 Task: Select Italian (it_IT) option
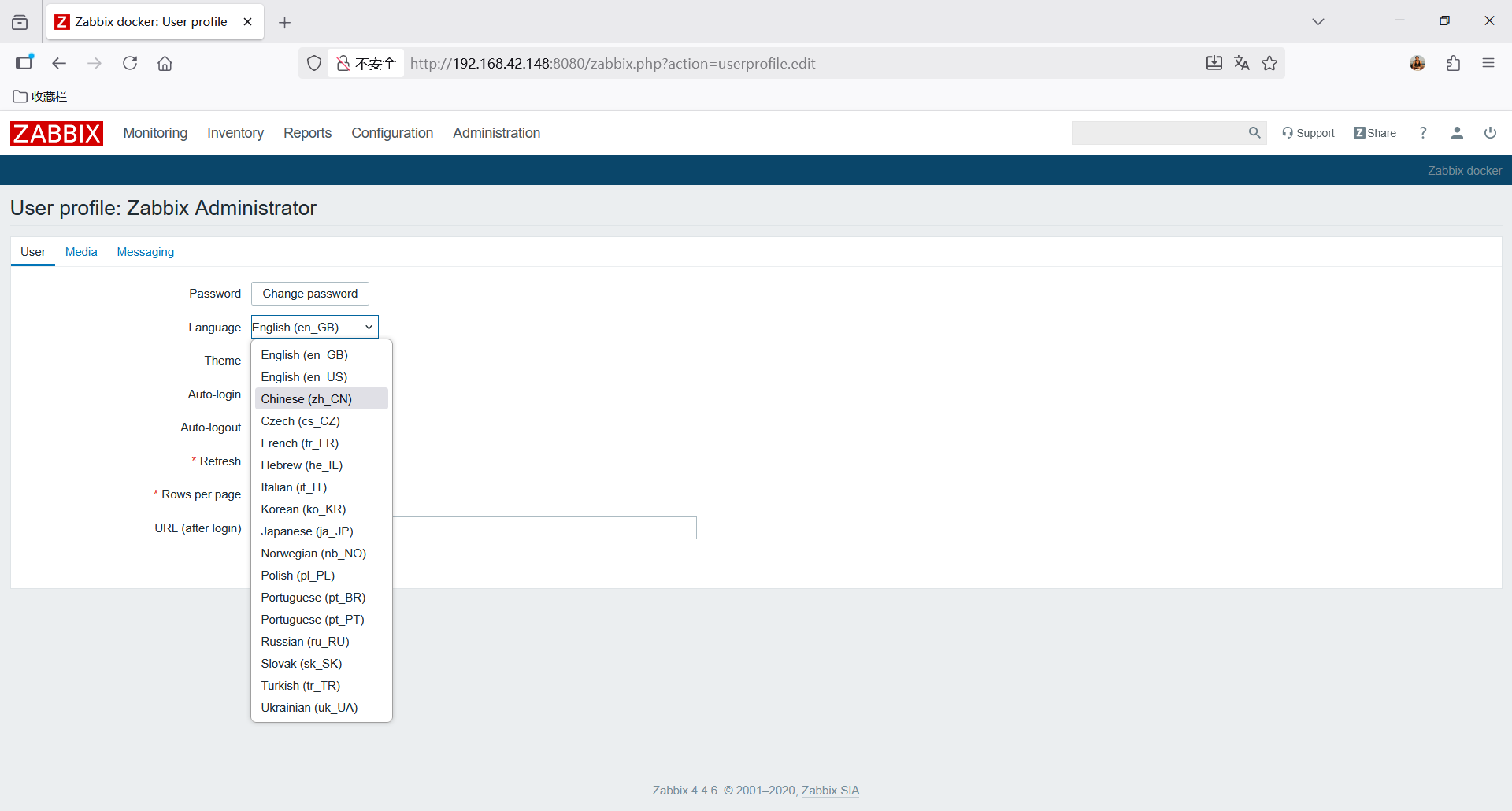point(321,487)
